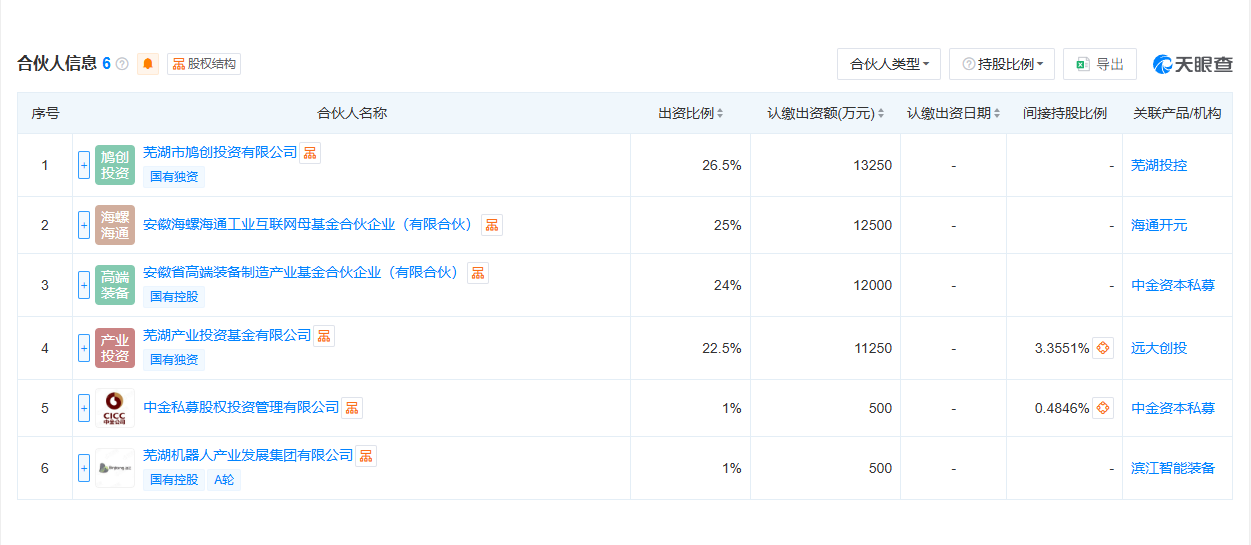Expand row for 安徽省高端装备制造产业基金
Screen dimensions: 1251x545
pyautogui.click(x=84, y=285)
